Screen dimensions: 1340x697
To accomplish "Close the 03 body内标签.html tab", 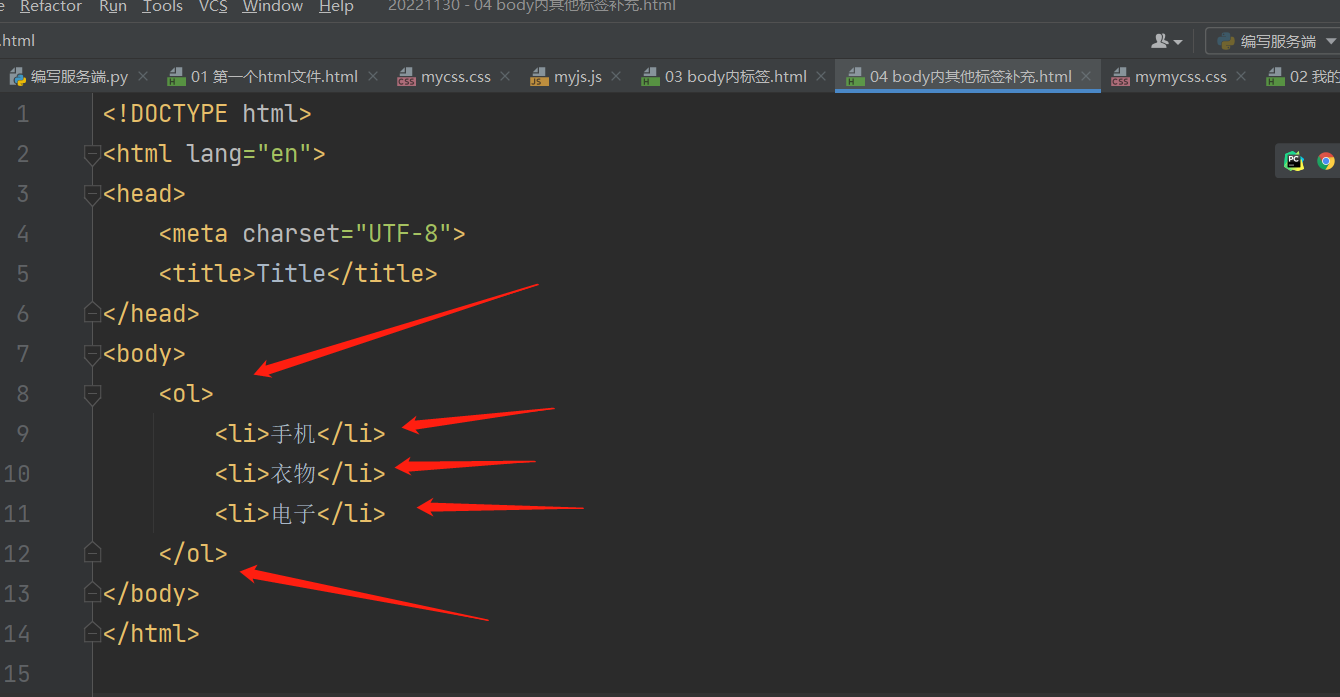I will pos(821,76).
